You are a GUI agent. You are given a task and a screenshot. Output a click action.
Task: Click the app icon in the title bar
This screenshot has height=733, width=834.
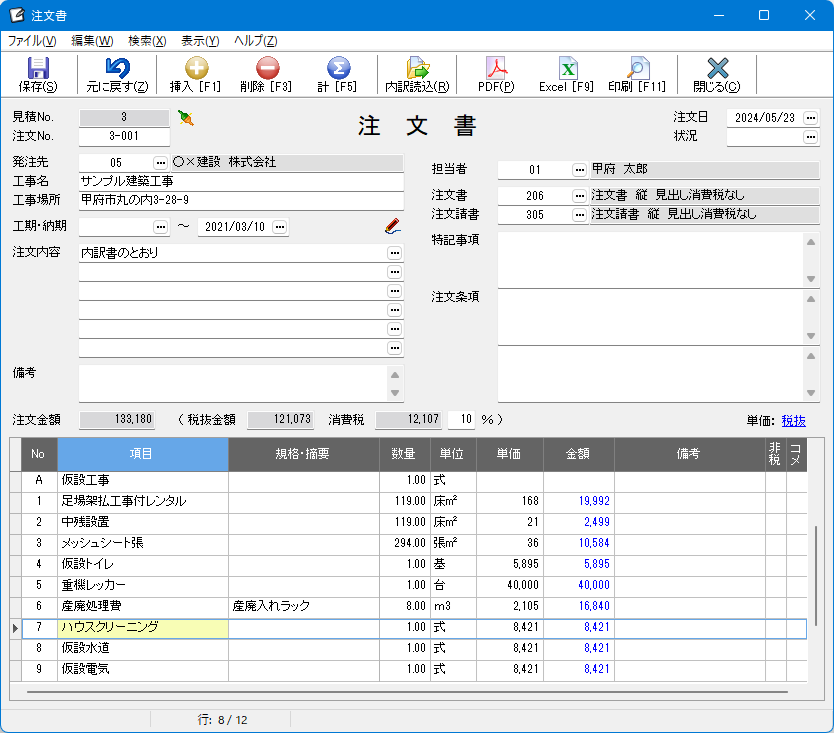coord(17,15)
